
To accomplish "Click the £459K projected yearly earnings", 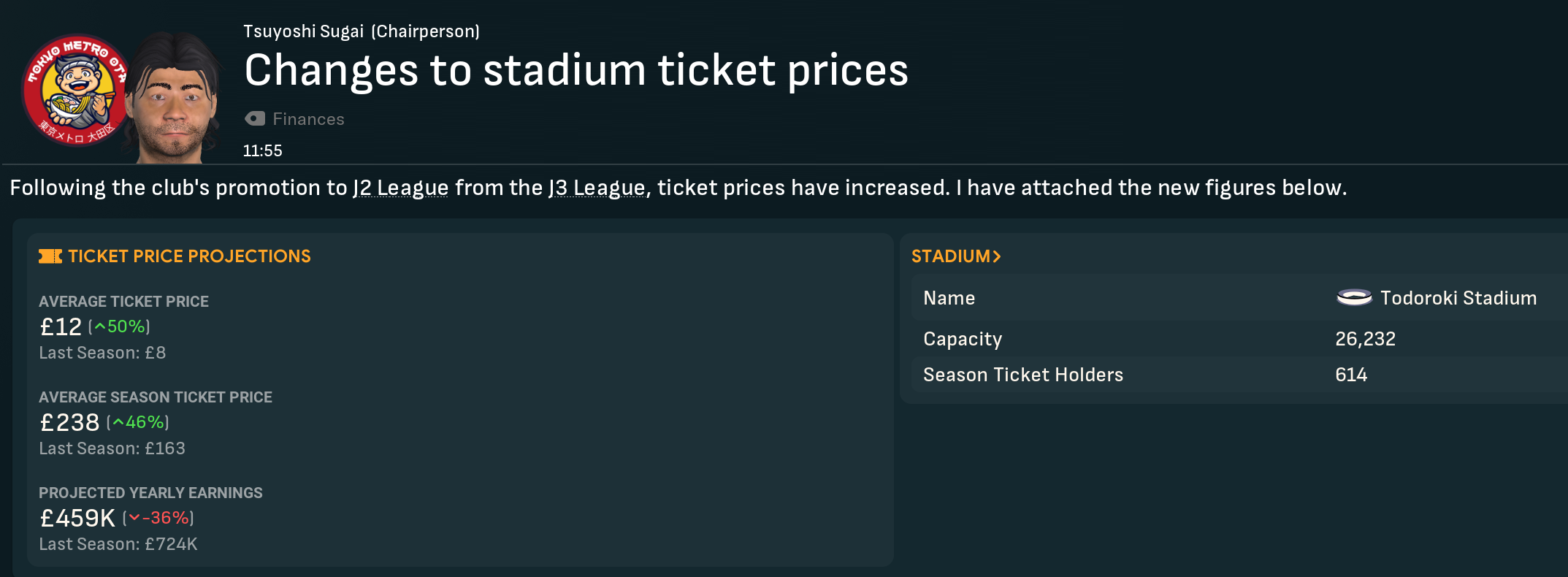I will pos(77,519).
